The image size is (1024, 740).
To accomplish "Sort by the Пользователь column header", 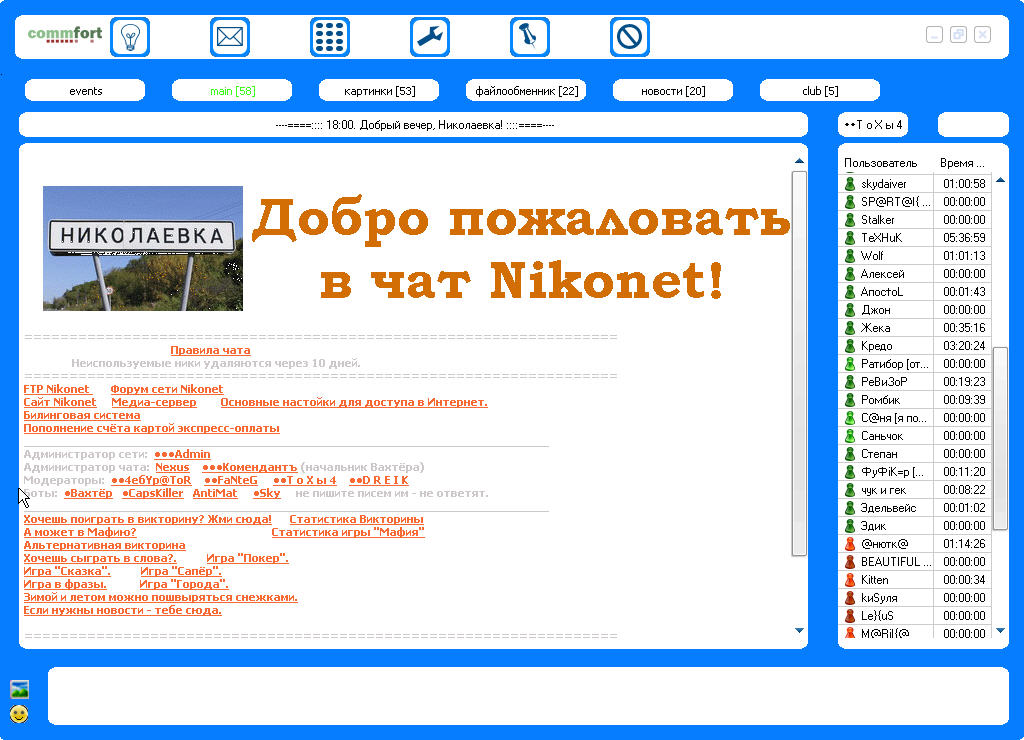I will pyautogui.click(x=880, y=162).
